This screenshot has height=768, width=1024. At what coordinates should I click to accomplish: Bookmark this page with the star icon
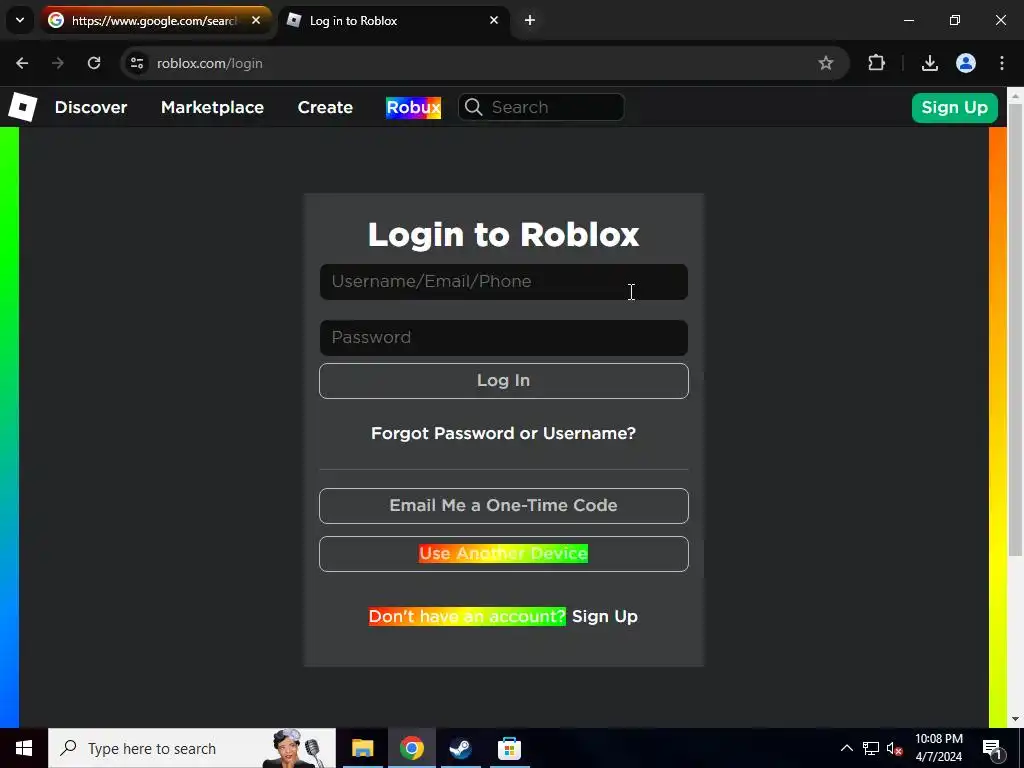coord(825,63)
